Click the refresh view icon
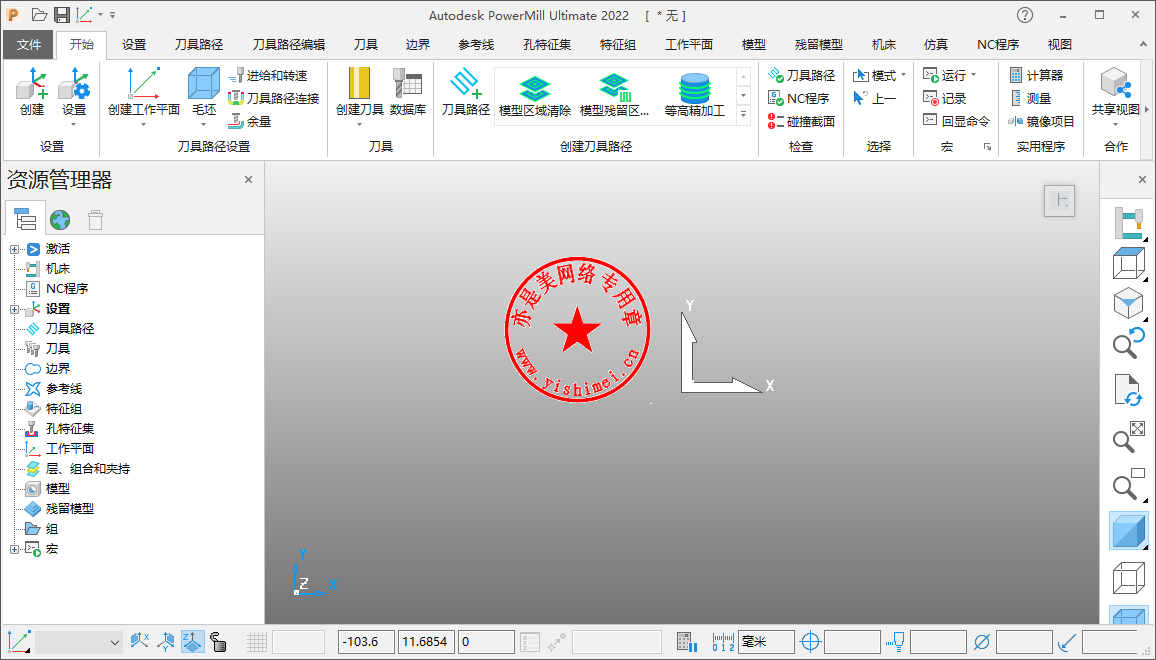This screenshot has height=660, width=1156. click(x=1128, y=389)
